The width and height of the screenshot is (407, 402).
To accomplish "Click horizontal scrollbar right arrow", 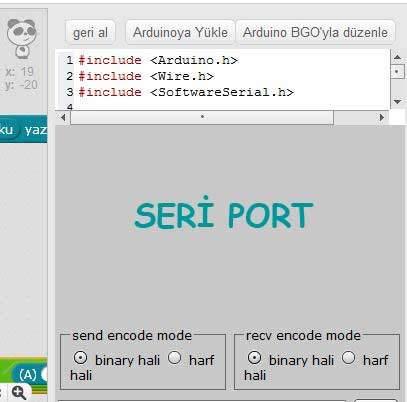I will (x=382, y=117).
